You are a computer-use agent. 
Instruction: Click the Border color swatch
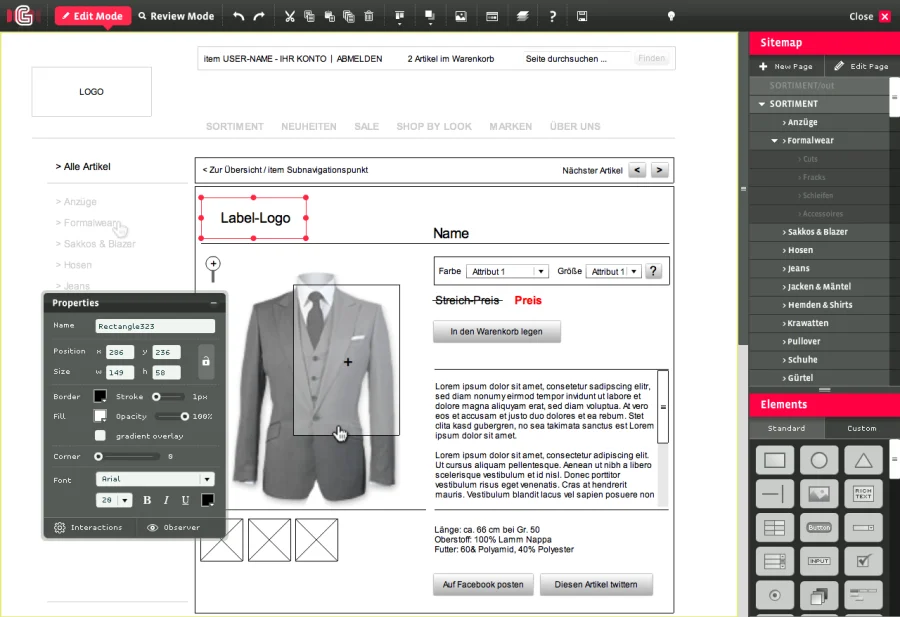100,397
